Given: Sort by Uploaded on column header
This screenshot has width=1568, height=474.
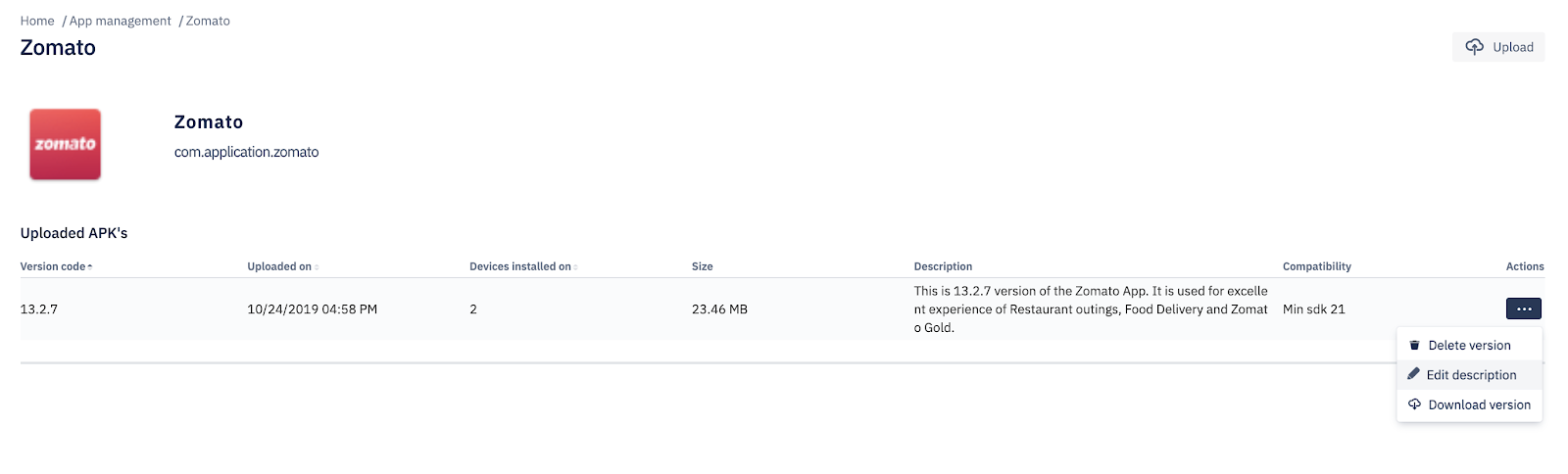Looking at the screenshot, I should (279, 266).
